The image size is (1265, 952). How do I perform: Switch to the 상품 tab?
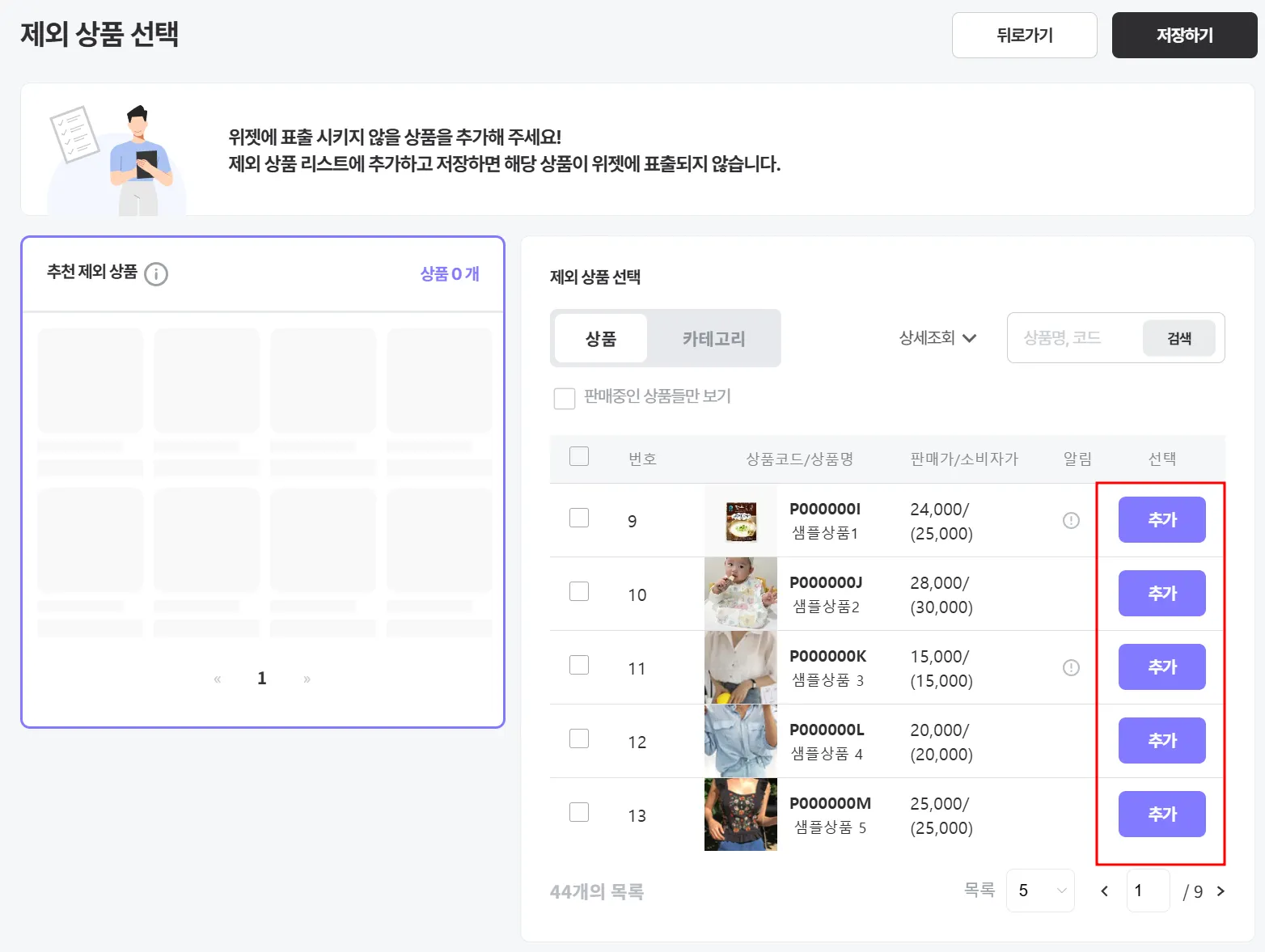click(601, 338)
